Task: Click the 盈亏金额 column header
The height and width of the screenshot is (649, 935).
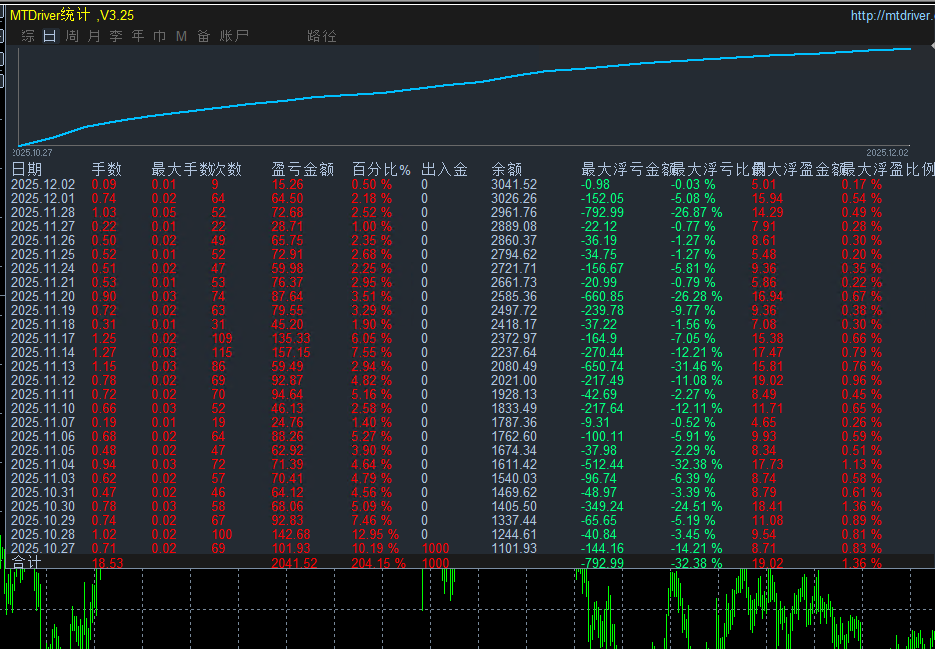Action: point(302,169)
